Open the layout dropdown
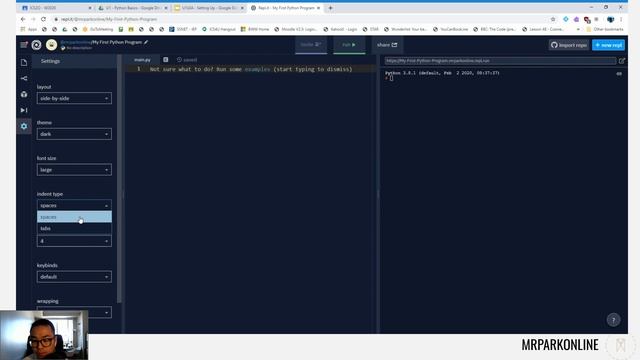This screenshot has width=640, height=360. click(74, 98)
